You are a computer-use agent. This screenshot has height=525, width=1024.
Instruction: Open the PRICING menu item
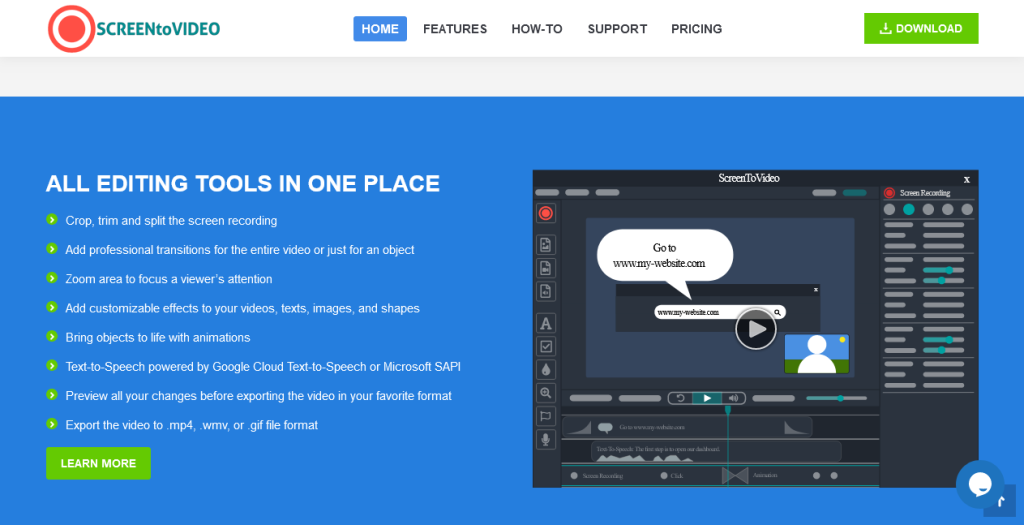696,29
